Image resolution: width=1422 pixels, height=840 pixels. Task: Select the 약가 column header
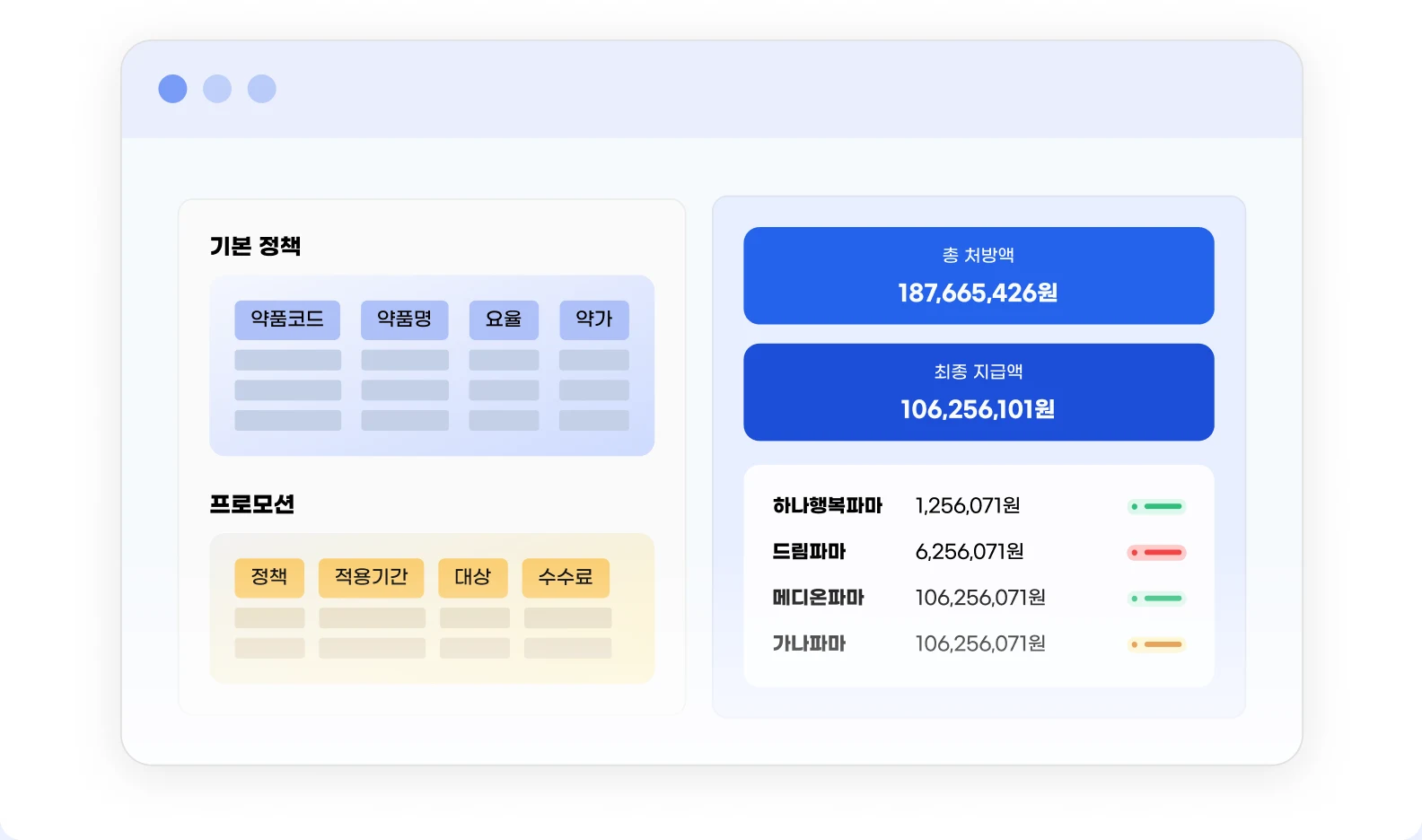click(x=594, y=319)
